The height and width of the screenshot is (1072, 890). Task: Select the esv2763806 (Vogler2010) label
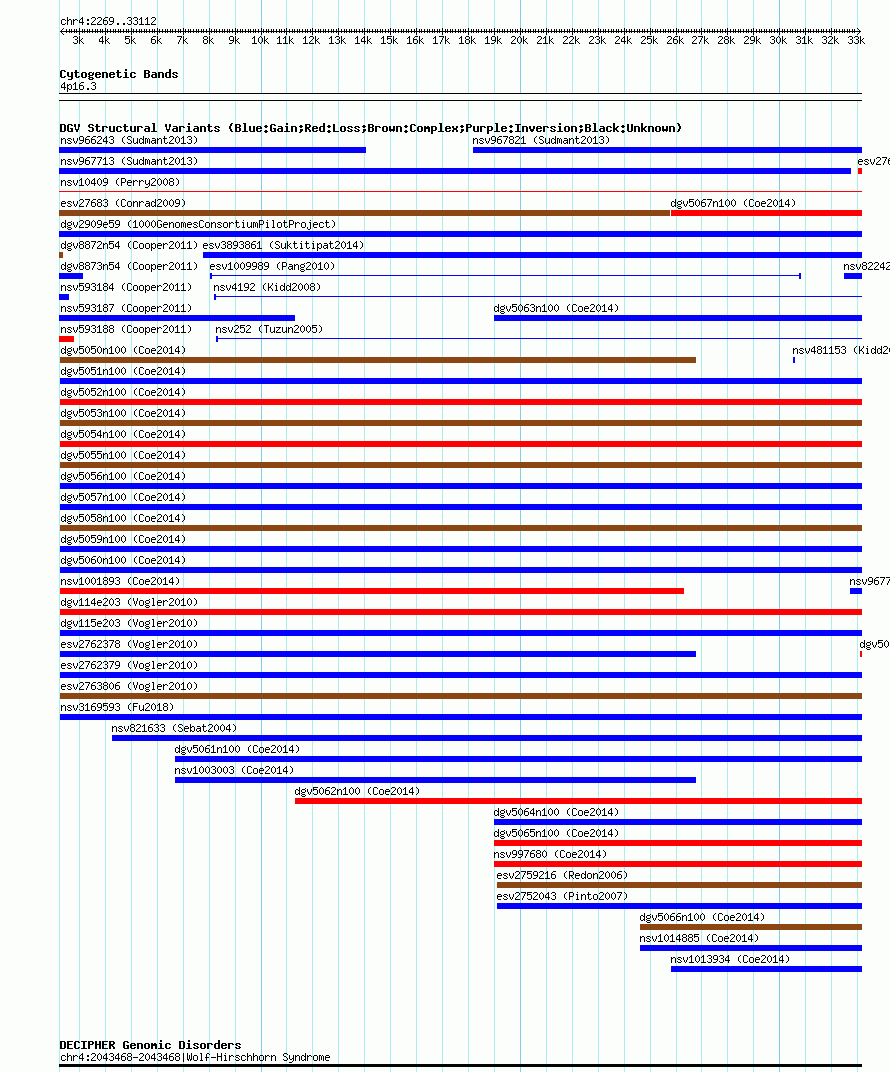tap(129, 686)
